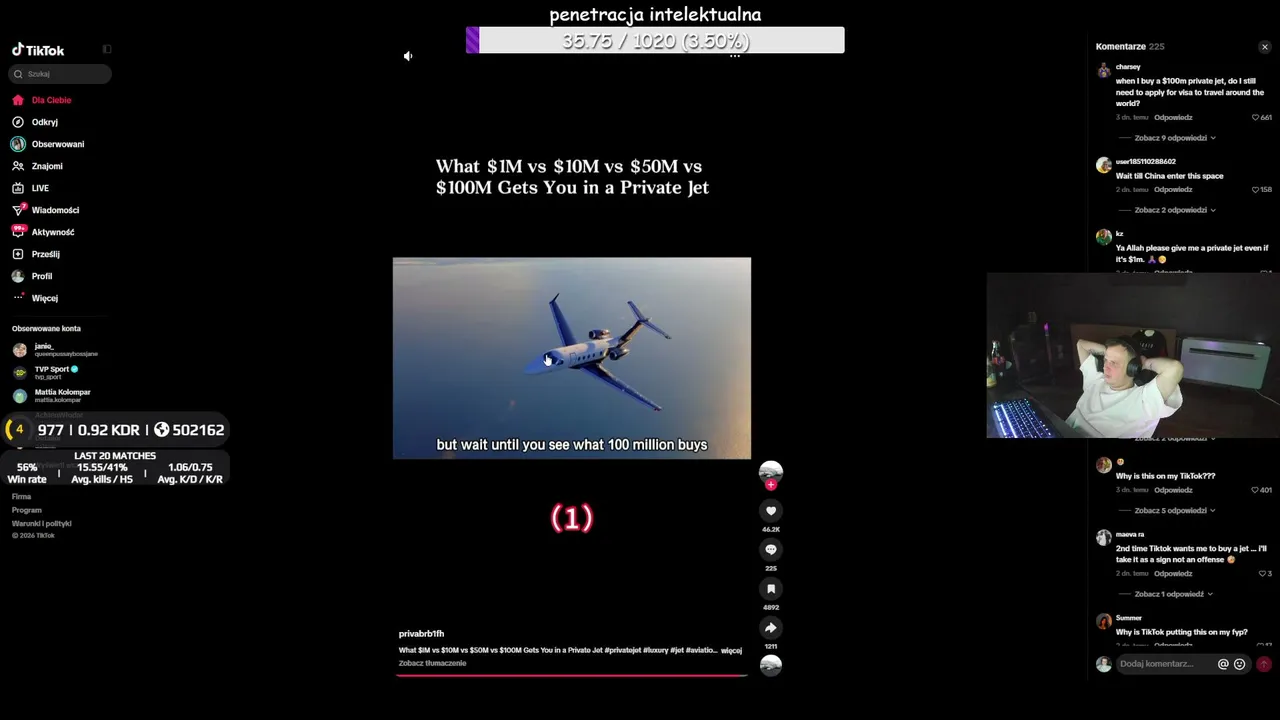Open Warunki i polityki footer link

pos(42,523)
